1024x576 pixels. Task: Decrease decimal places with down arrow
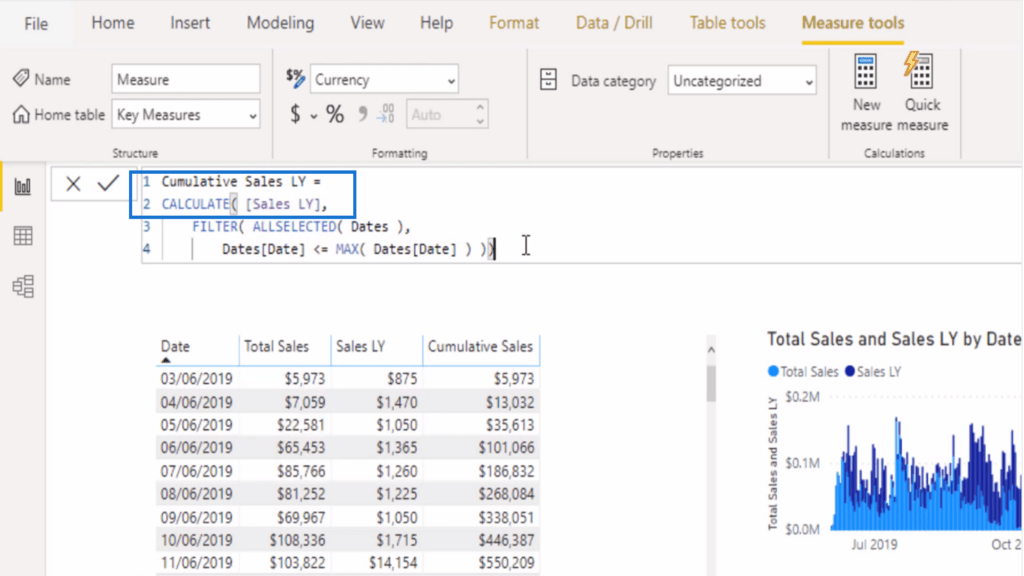480,121
